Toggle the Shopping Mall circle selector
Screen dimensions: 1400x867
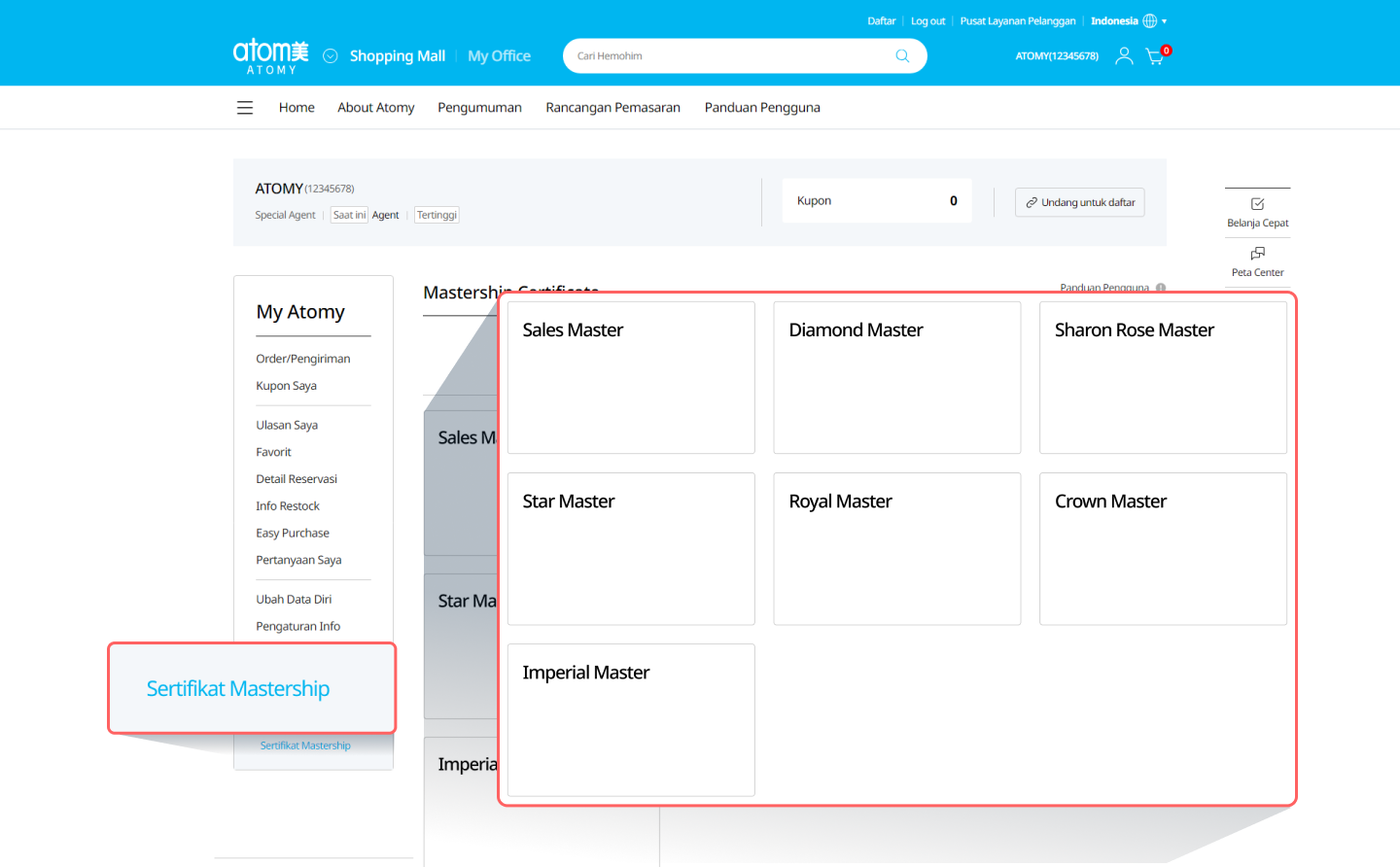[x=331, y=56]
